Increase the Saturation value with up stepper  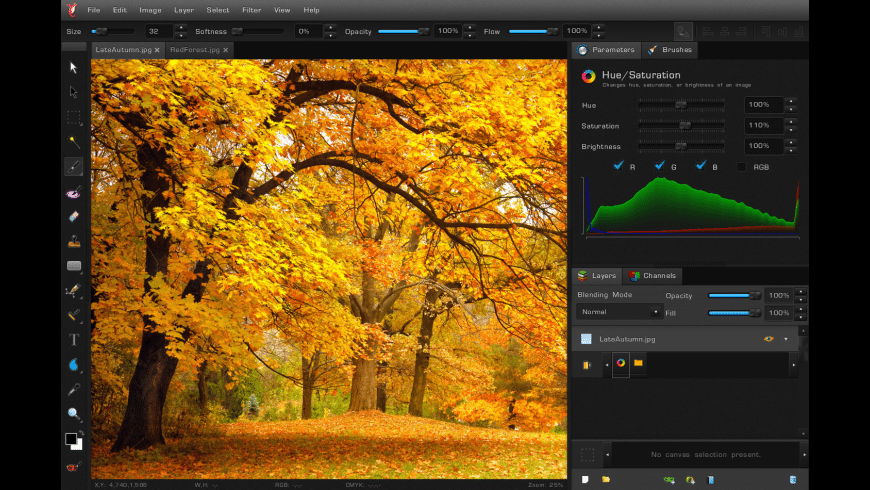point(790,122)
